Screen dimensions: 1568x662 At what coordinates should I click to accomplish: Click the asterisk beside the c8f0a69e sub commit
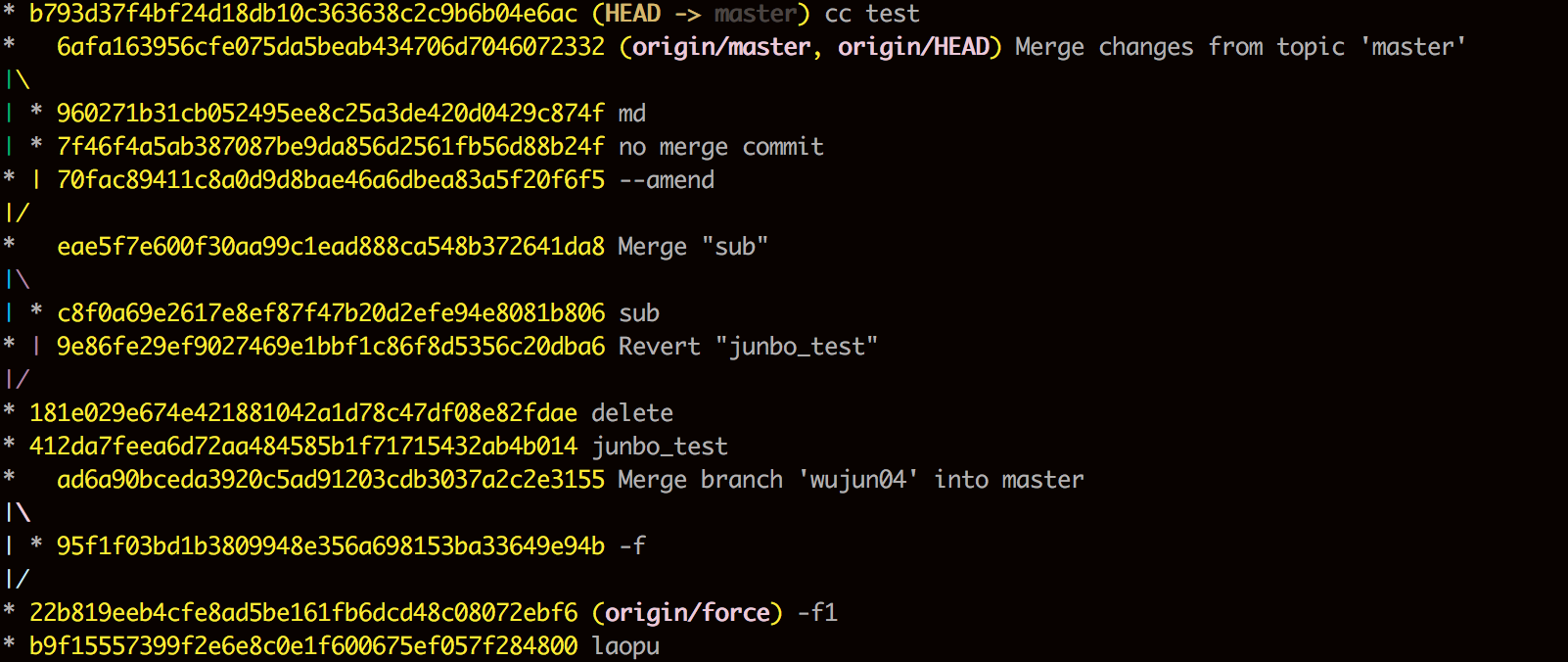[36, 313]
